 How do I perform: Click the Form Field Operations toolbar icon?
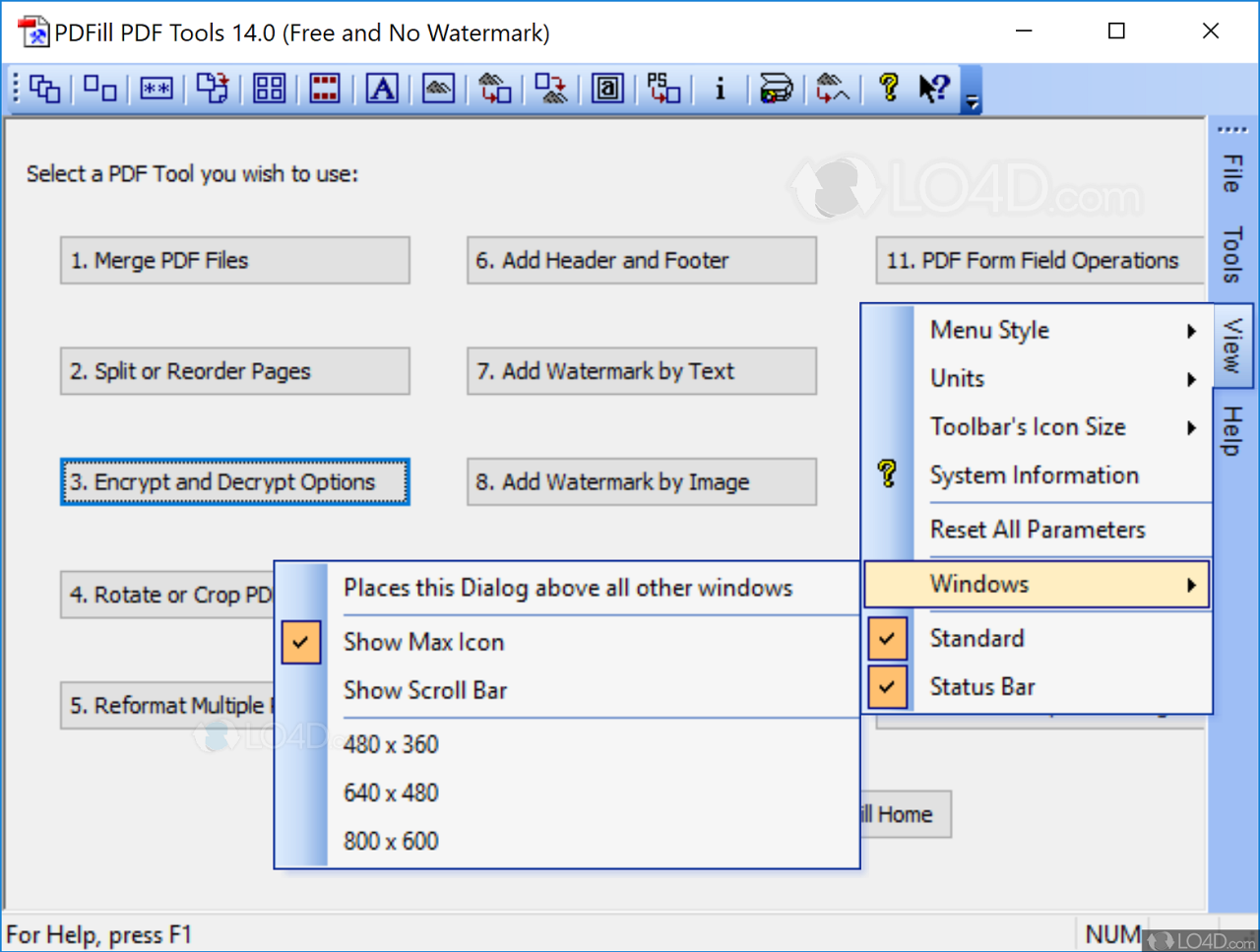pyautogui.click(x=607, y=89)
